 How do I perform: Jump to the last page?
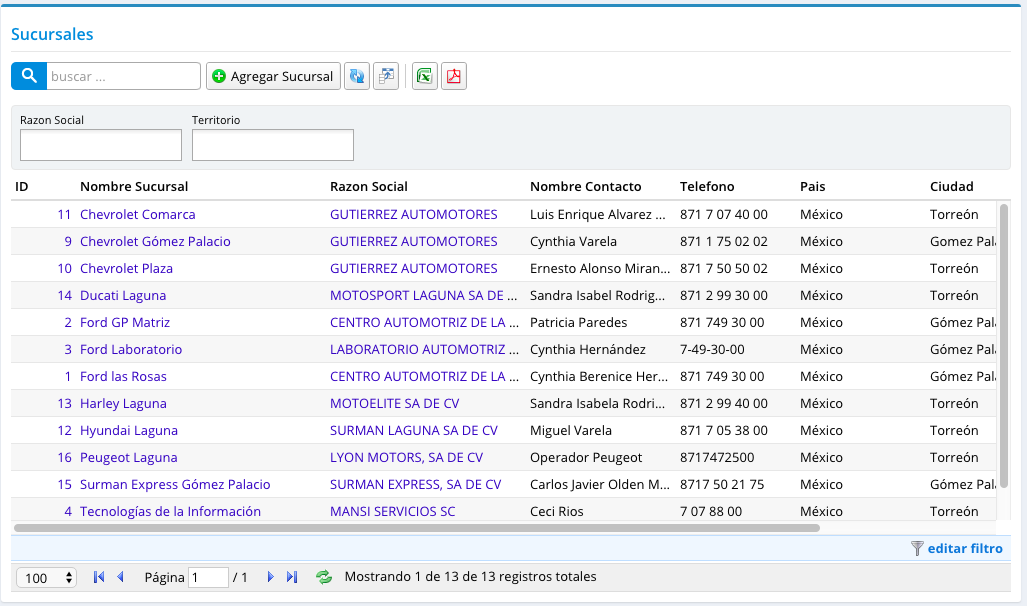(x=292, y=577)
